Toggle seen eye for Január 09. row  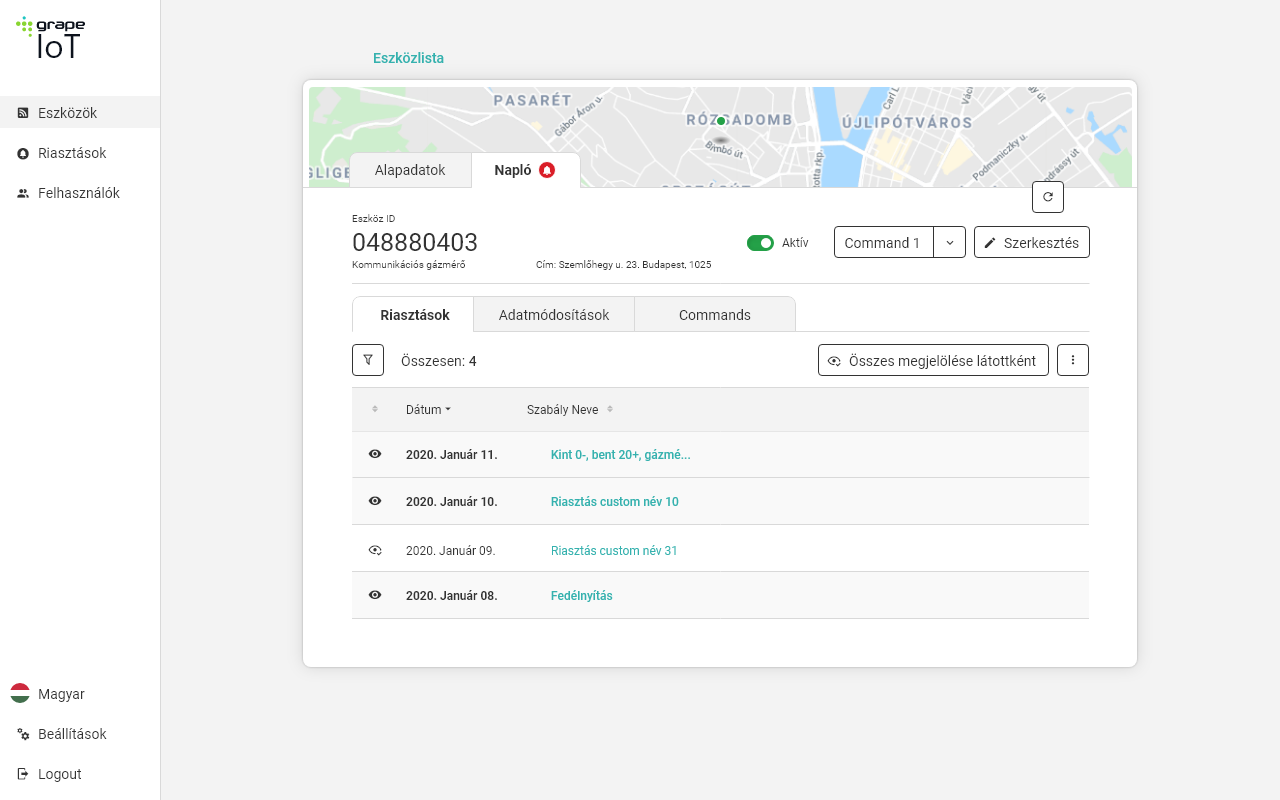[375, 550]
